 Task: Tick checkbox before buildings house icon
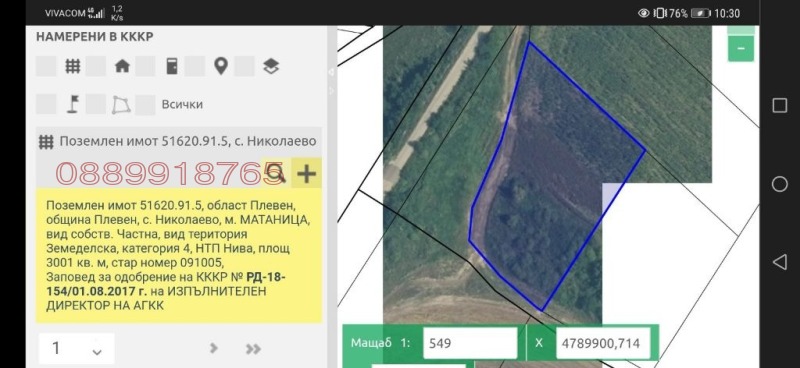pos(95,66)
